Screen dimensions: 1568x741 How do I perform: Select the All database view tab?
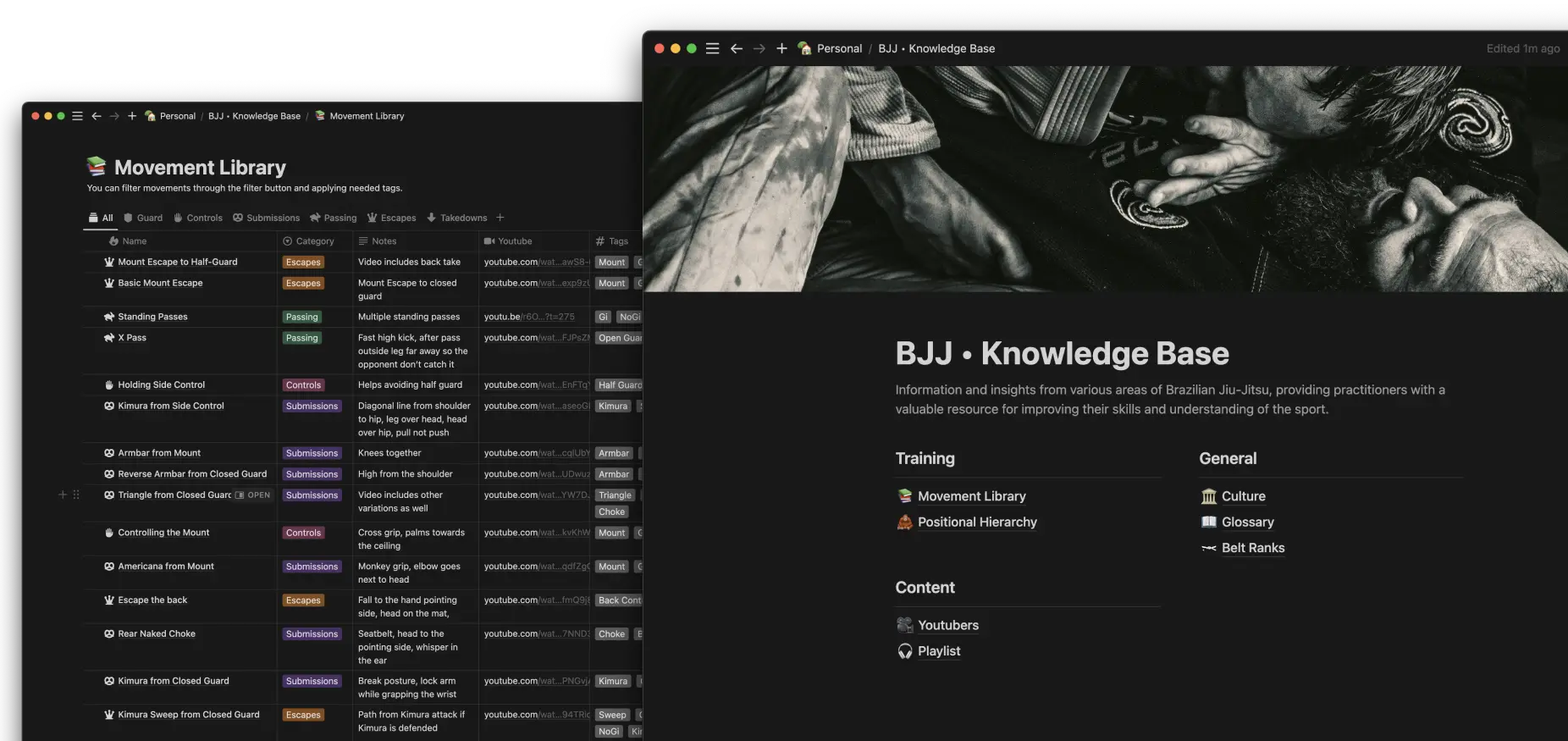[x=101, y=218]
